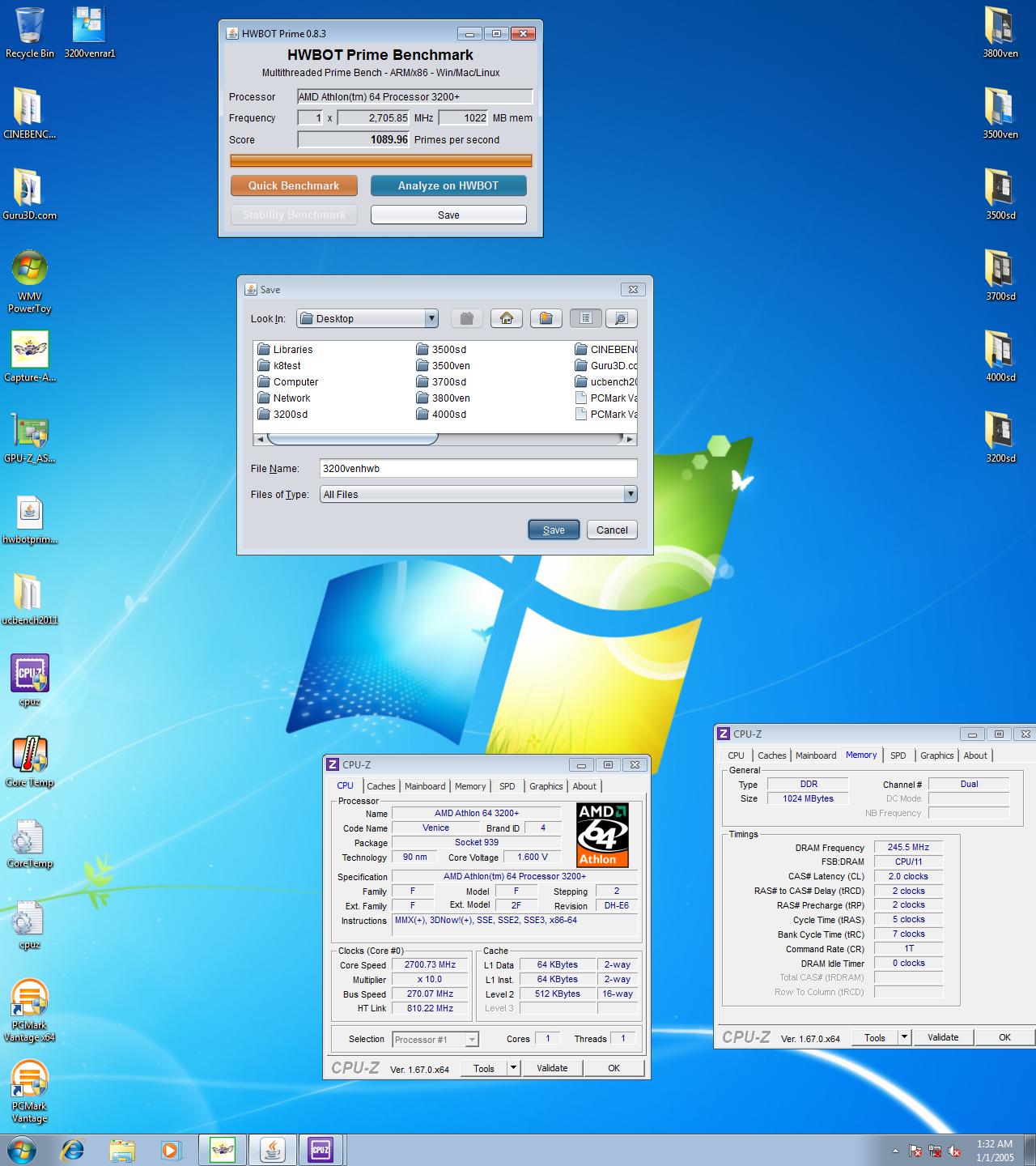
Task: Expand Tools arrow in CPU-Z Memory window
Action: click(x=905, y=1037)
